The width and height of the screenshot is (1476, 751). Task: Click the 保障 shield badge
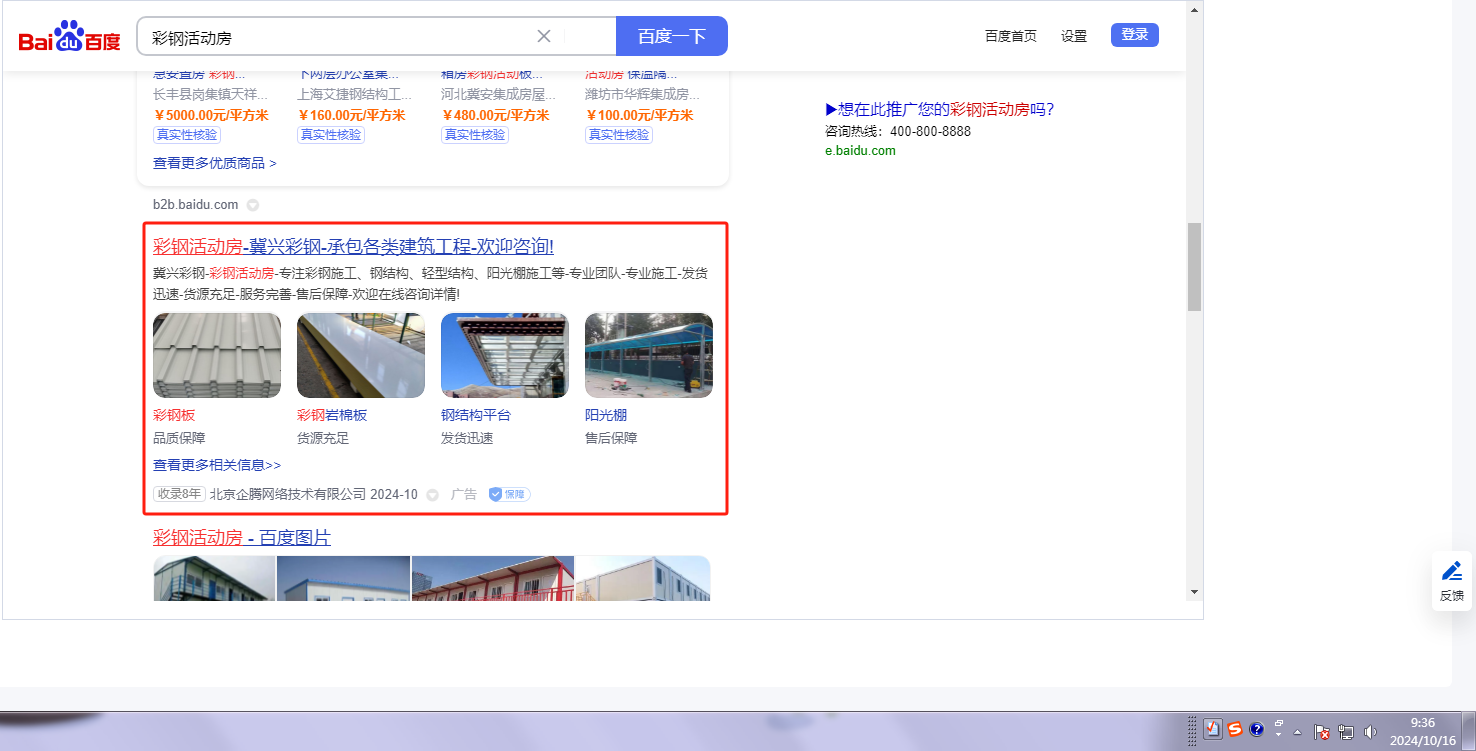pos(509,494)
